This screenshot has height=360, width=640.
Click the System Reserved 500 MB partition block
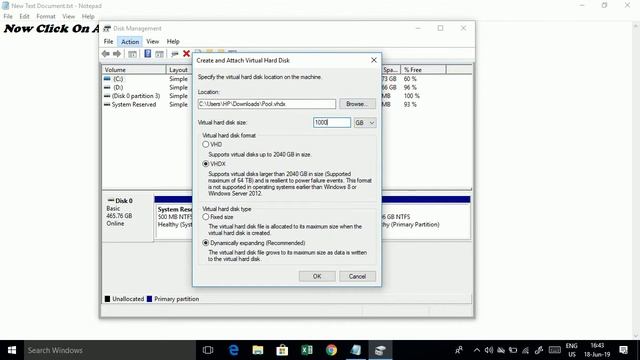[174, 217]
